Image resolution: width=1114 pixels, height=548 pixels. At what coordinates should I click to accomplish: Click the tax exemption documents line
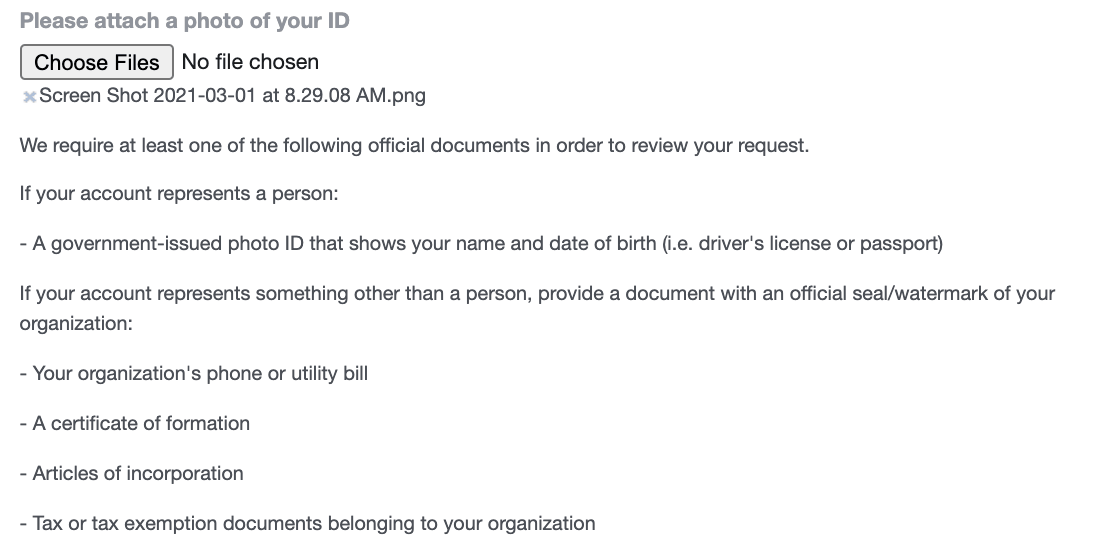pyautogui.click(x=308, y=523)
